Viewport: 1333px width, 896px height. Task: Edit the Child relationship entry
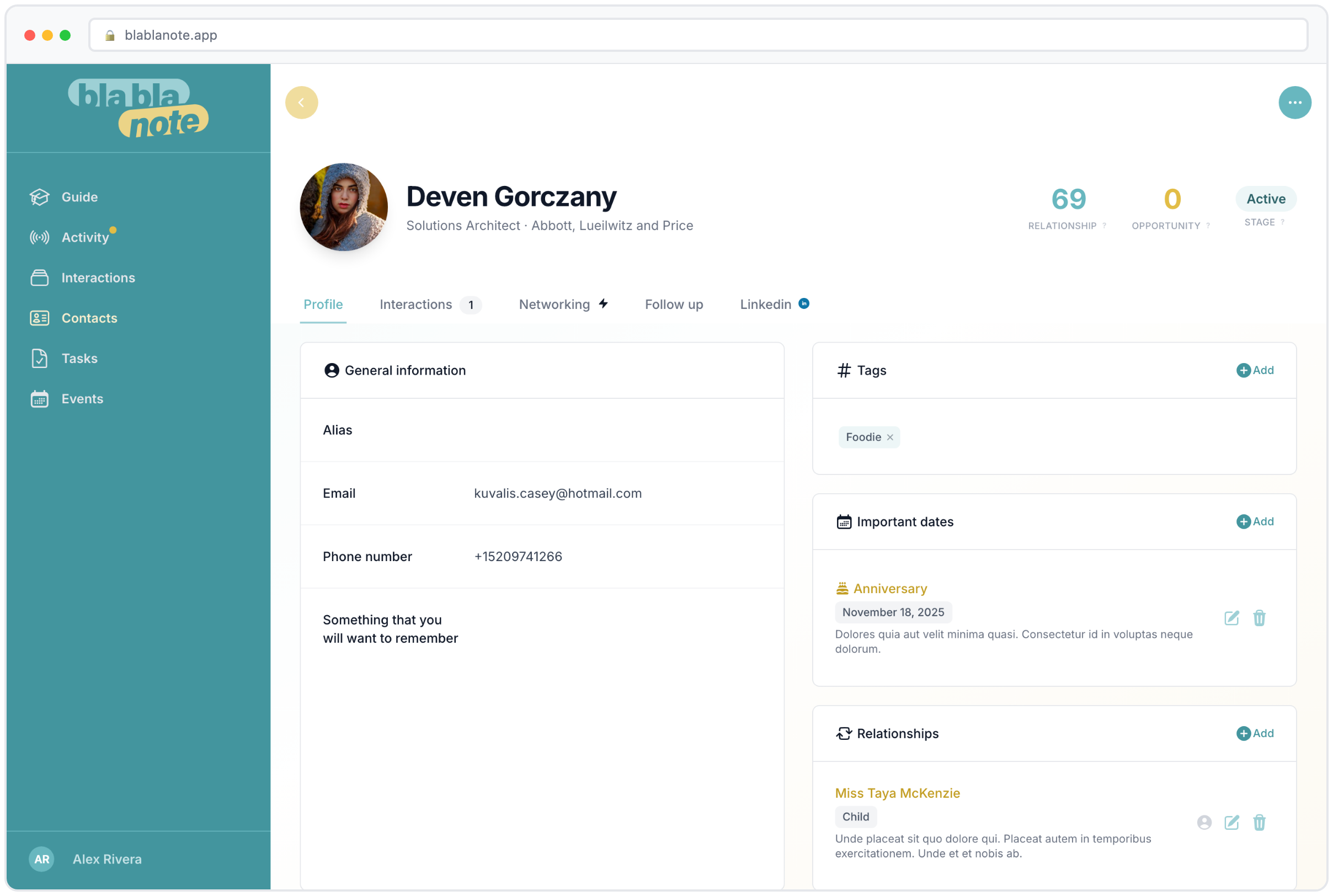pyautogui.click(x=1232, y=823)
